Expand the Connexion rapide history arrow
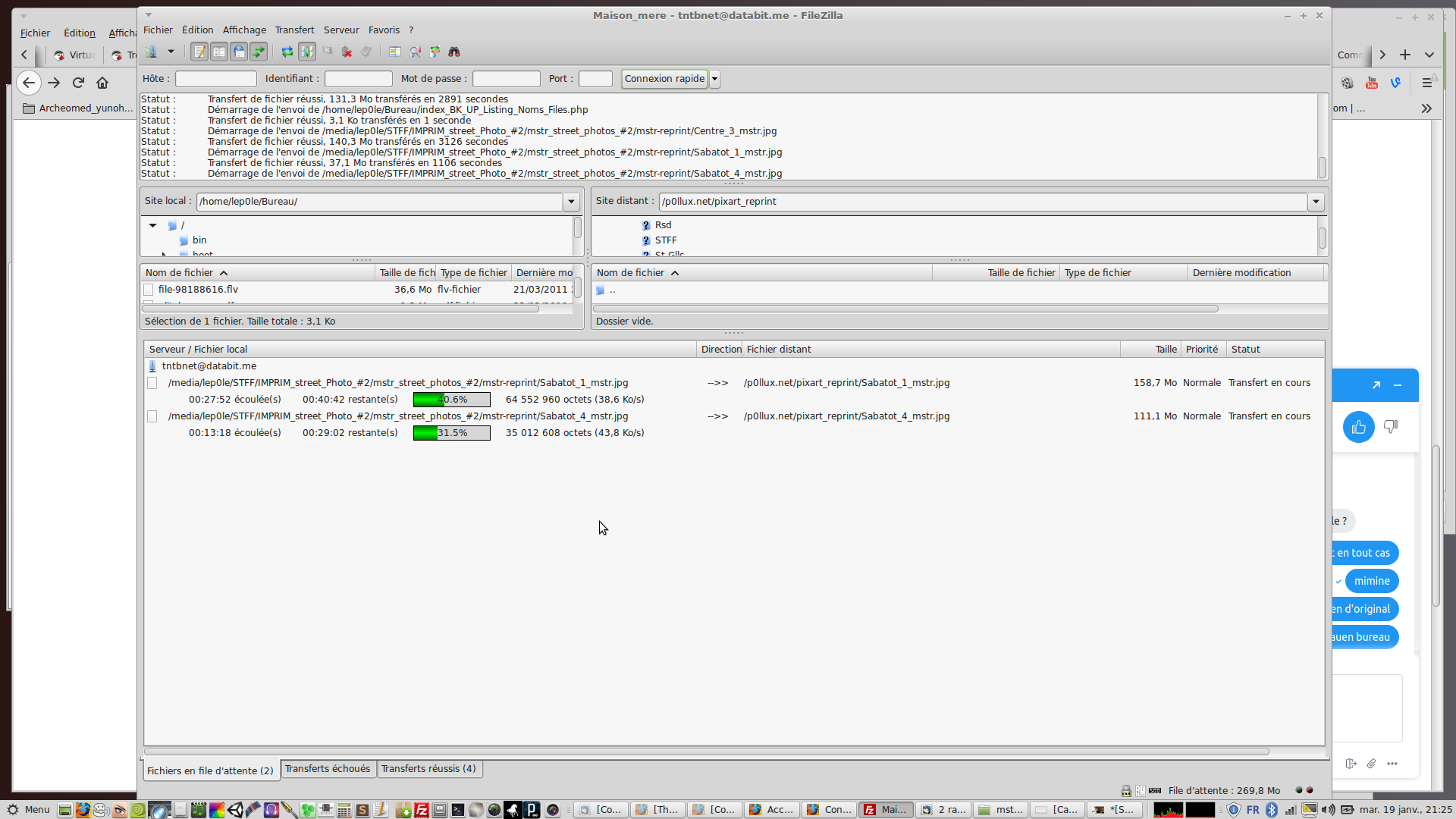Screen dimensions: 1456x819 click(714, 79)
